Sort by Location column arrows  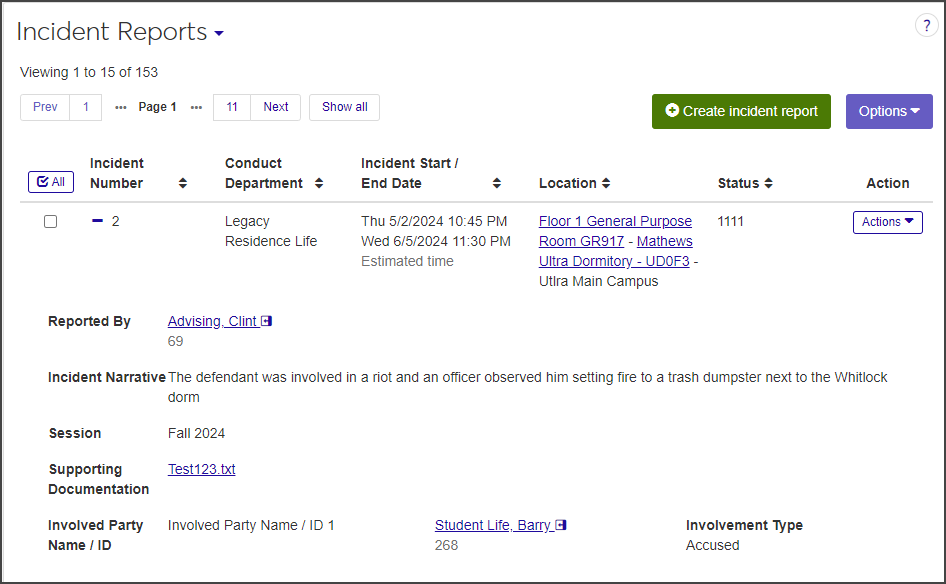[x=606, y=184]
